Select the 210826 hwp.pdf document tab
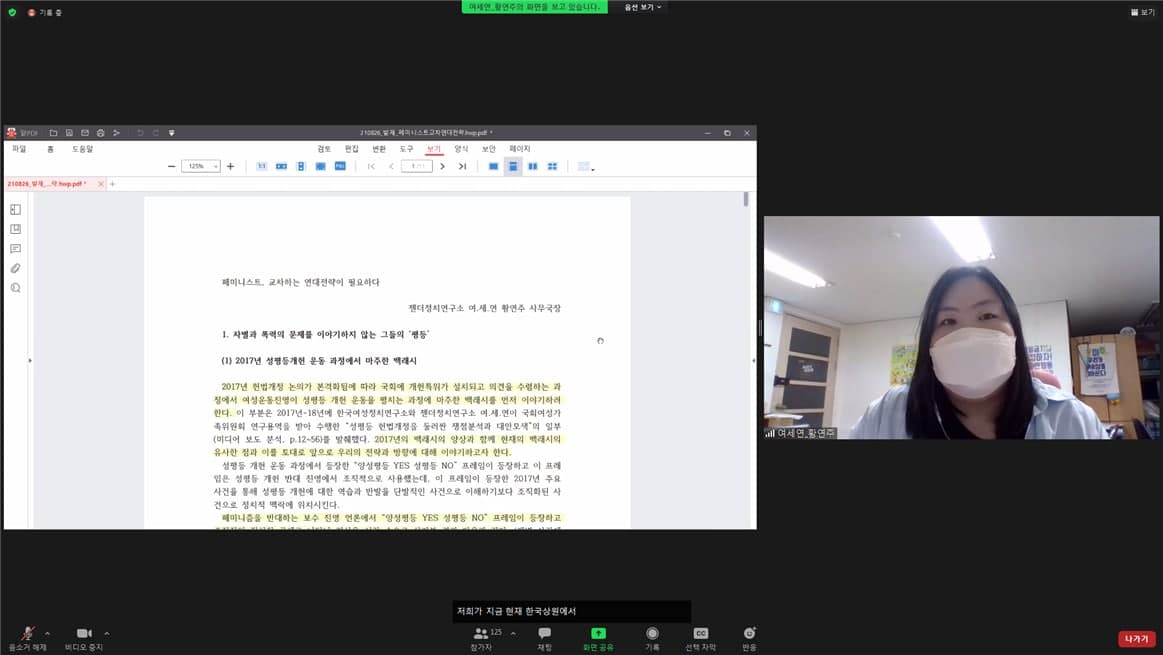 tap(47, 184)
